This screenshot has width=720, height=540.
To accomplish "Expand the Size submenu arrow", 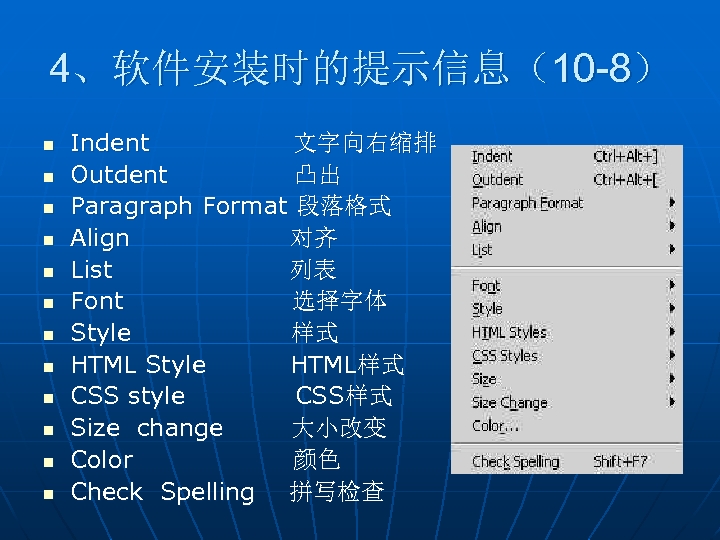I will click(x=672, y=378).
